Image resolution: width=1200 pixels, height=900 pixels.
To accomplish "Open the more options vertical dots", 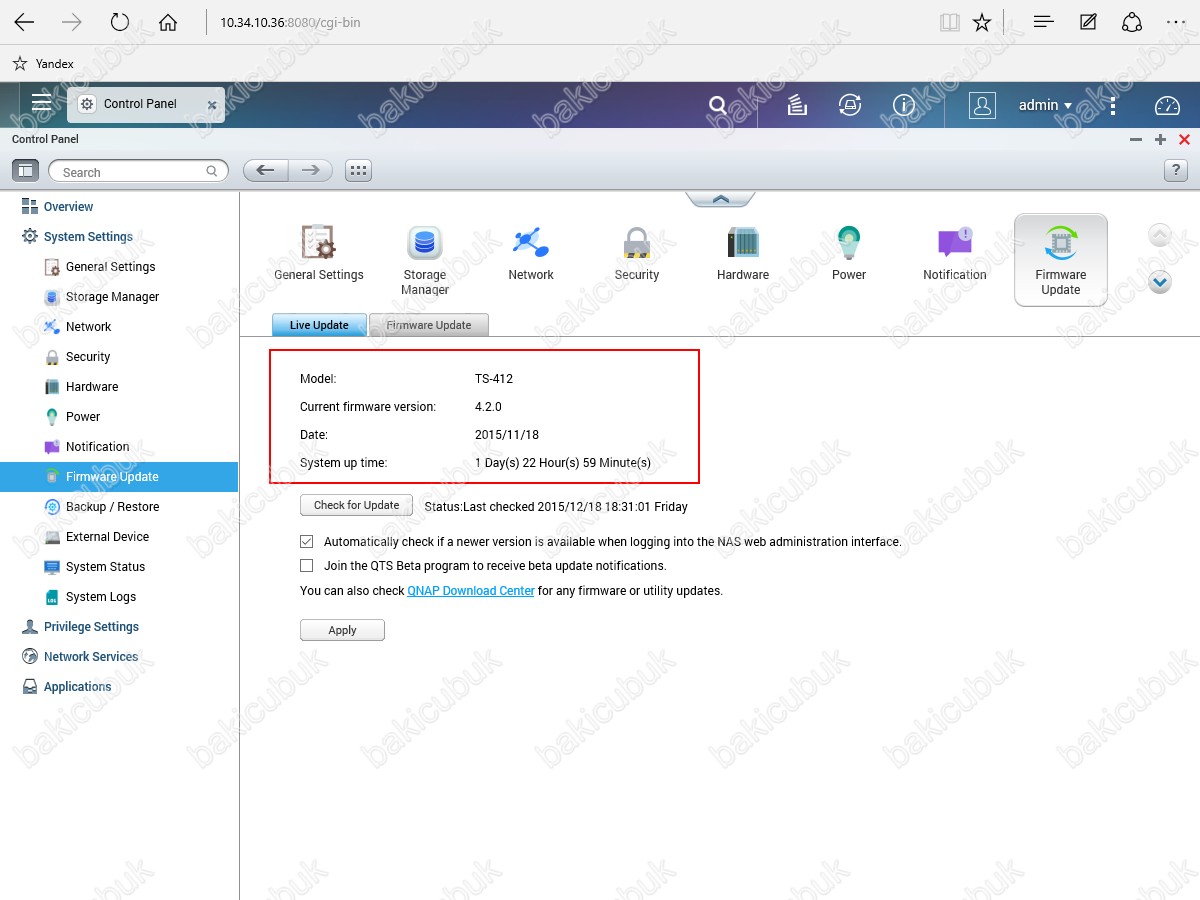I will [1113, 105].
